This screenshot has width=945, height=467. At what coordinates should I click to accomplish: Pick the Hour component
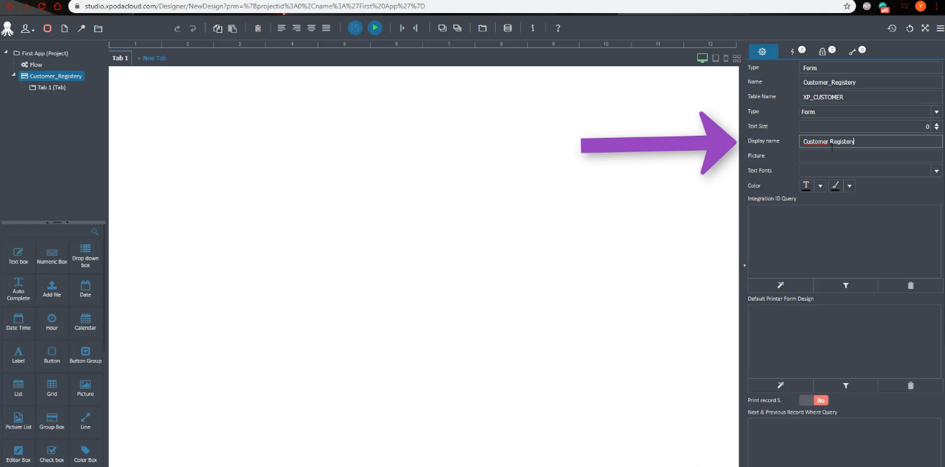pyautogui.click(x=52, y=322)
